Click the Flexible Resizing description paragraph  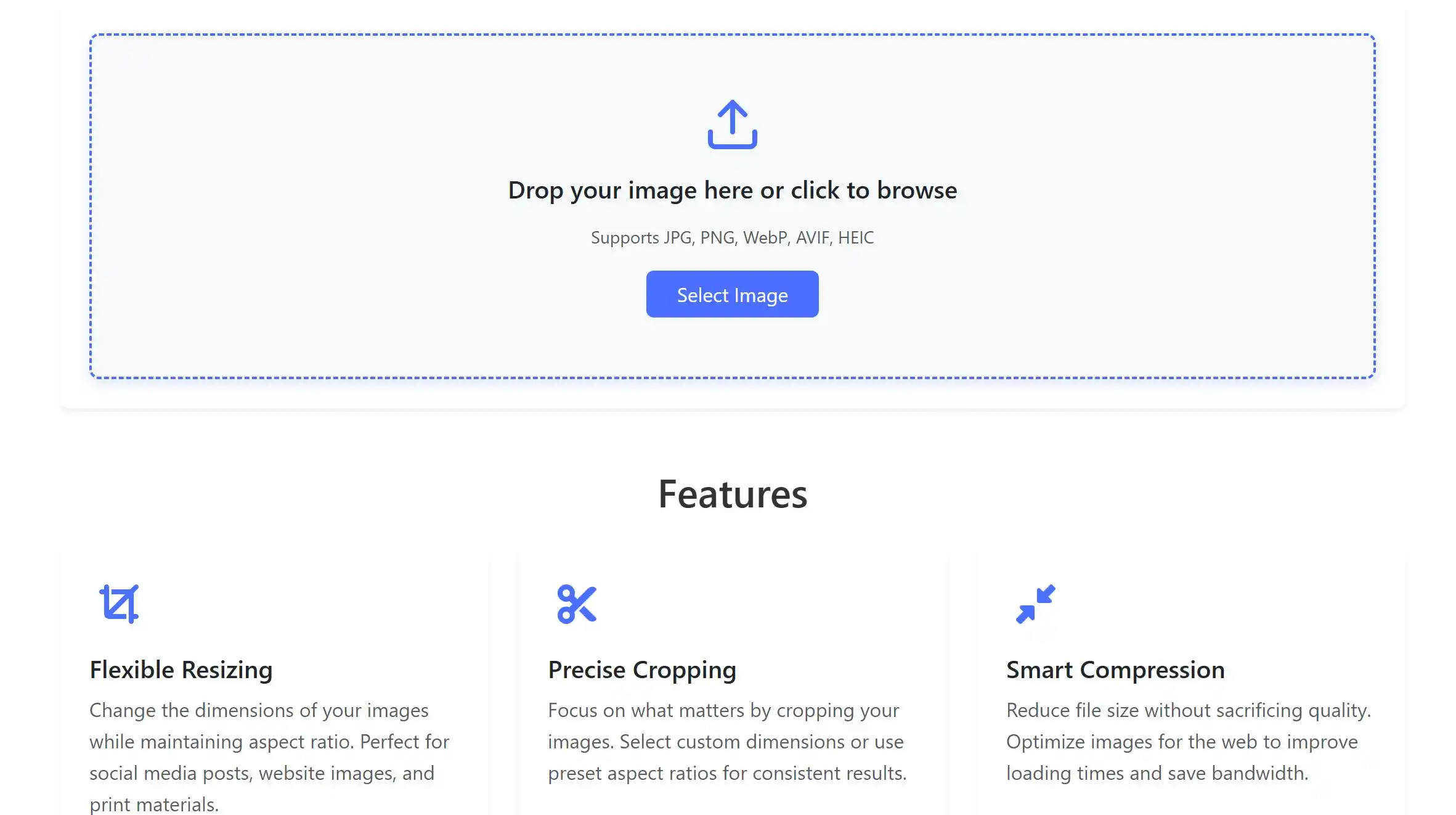point(269,757)
